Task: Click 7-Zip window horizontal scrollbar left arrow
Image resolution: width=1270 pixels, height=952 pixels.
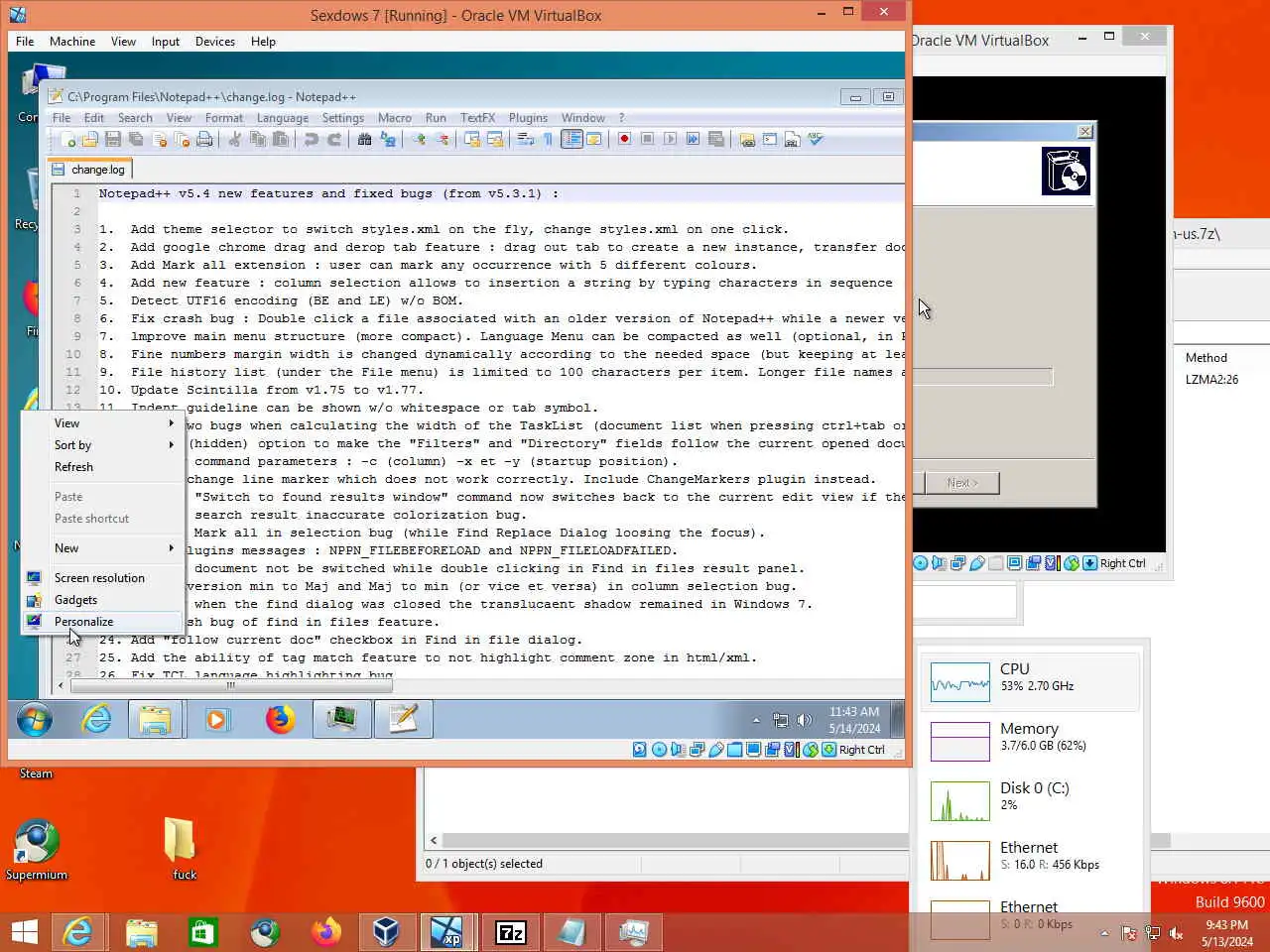Action: click(x=433, y=840)
